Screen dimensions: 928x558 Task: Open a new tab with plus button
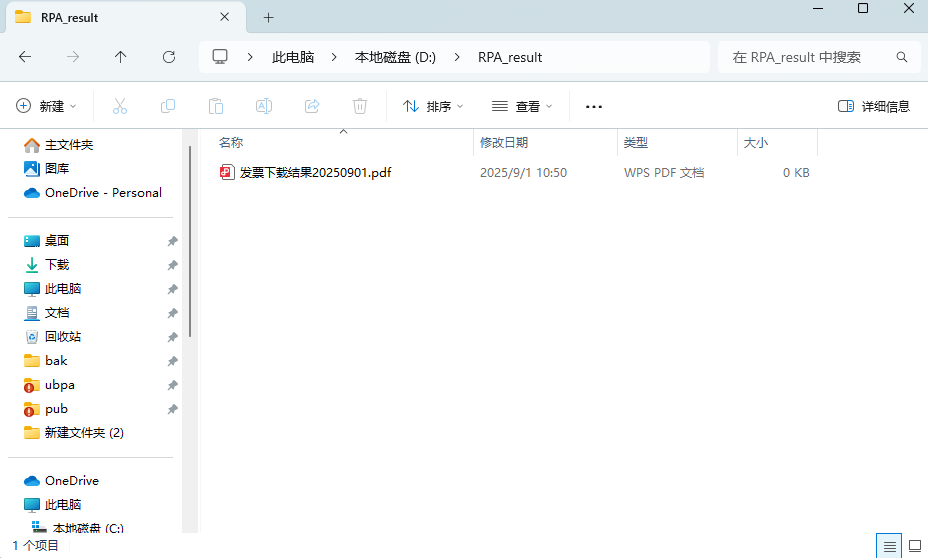(268, 18)
